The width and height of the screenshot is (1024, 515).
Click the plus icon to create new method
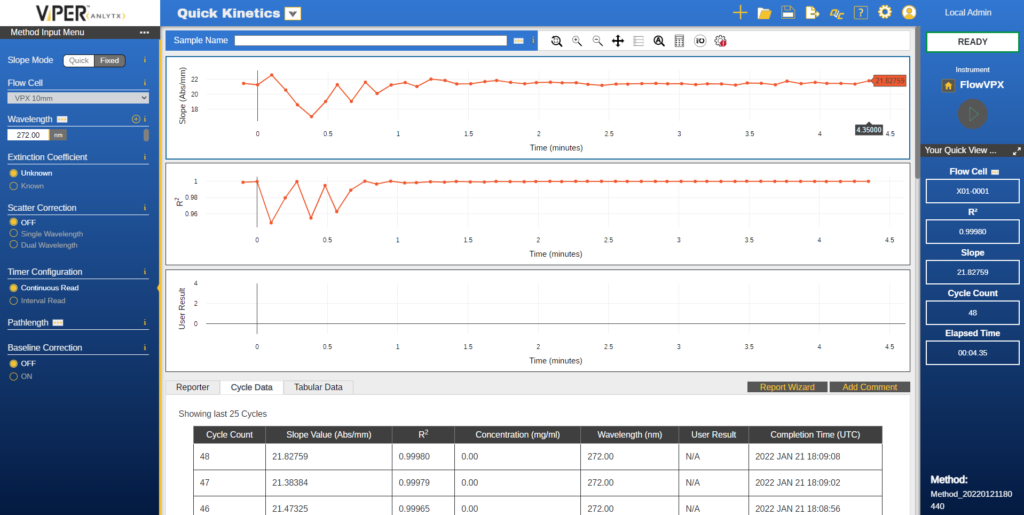(740, 13)
